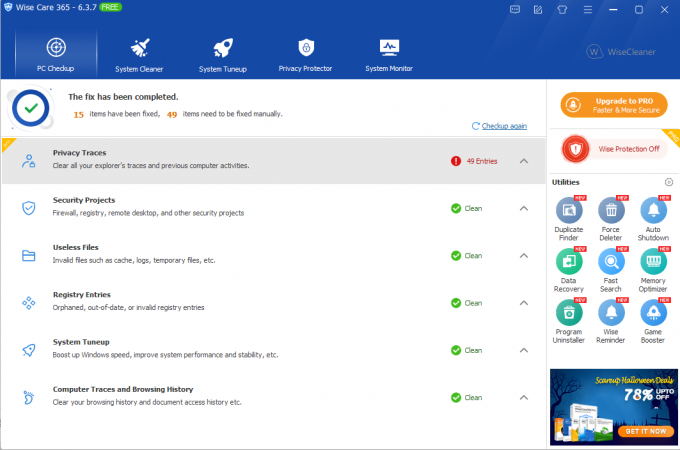Open the Auto Shutdown utility
Image resolution: width=680 pixels, height=450 pixels.
[x=653, y=218]
